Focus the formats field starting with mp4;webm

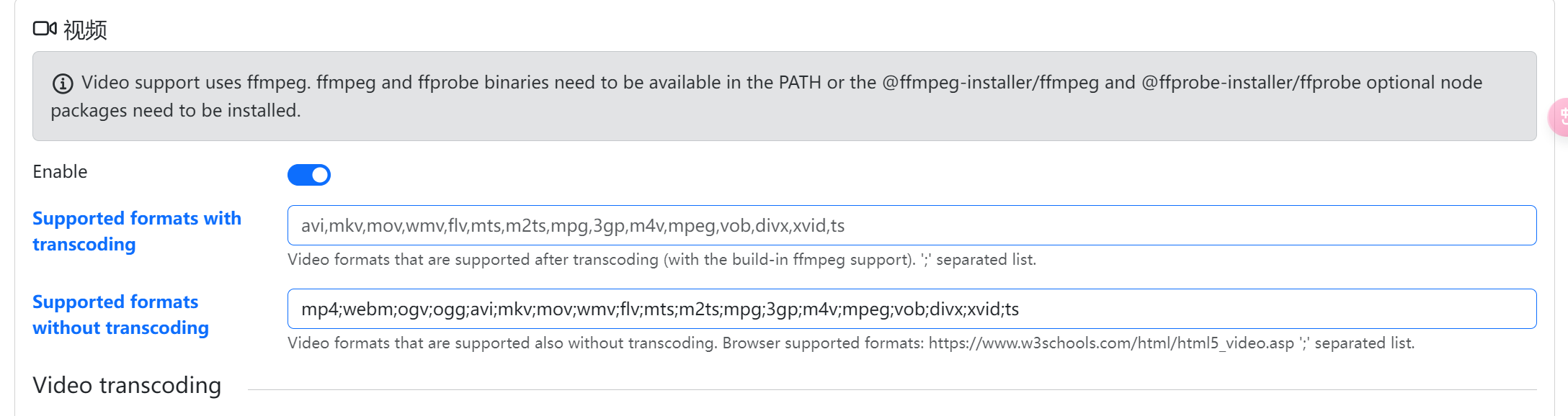pyautogui.click(x=912, y=309)
